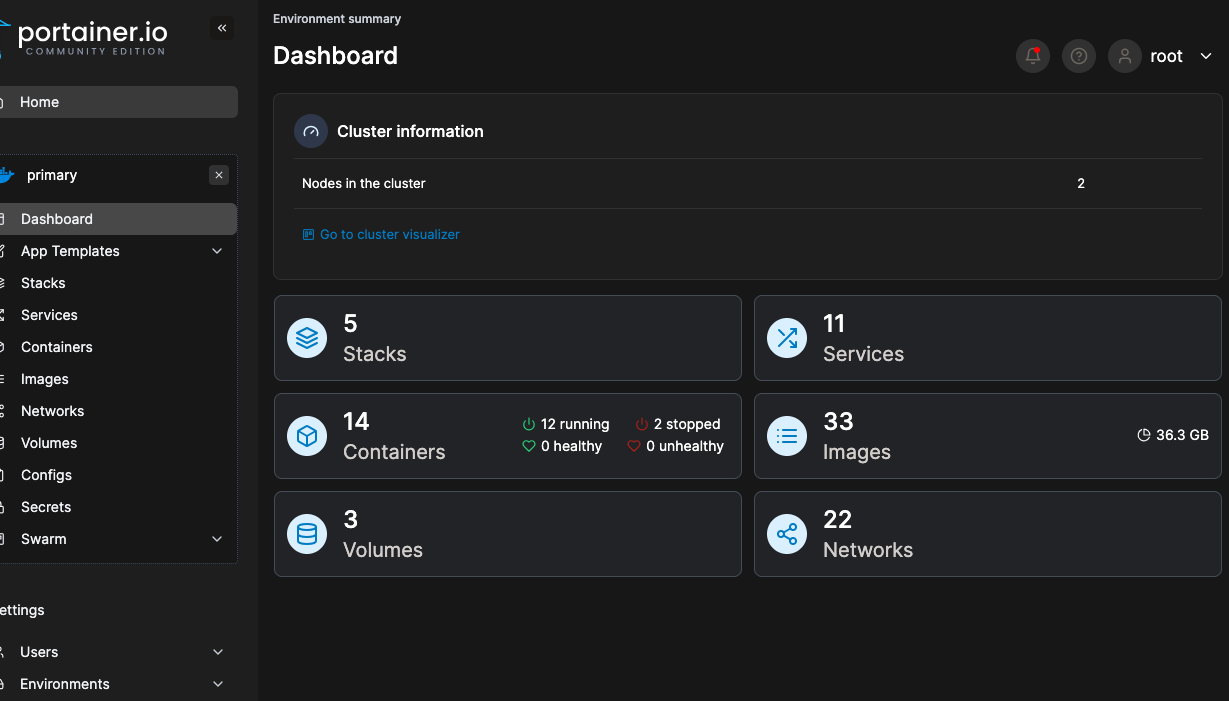Close the primary environment with X
This screenshot has width=1229, height=701.
[x=219, y=175]
